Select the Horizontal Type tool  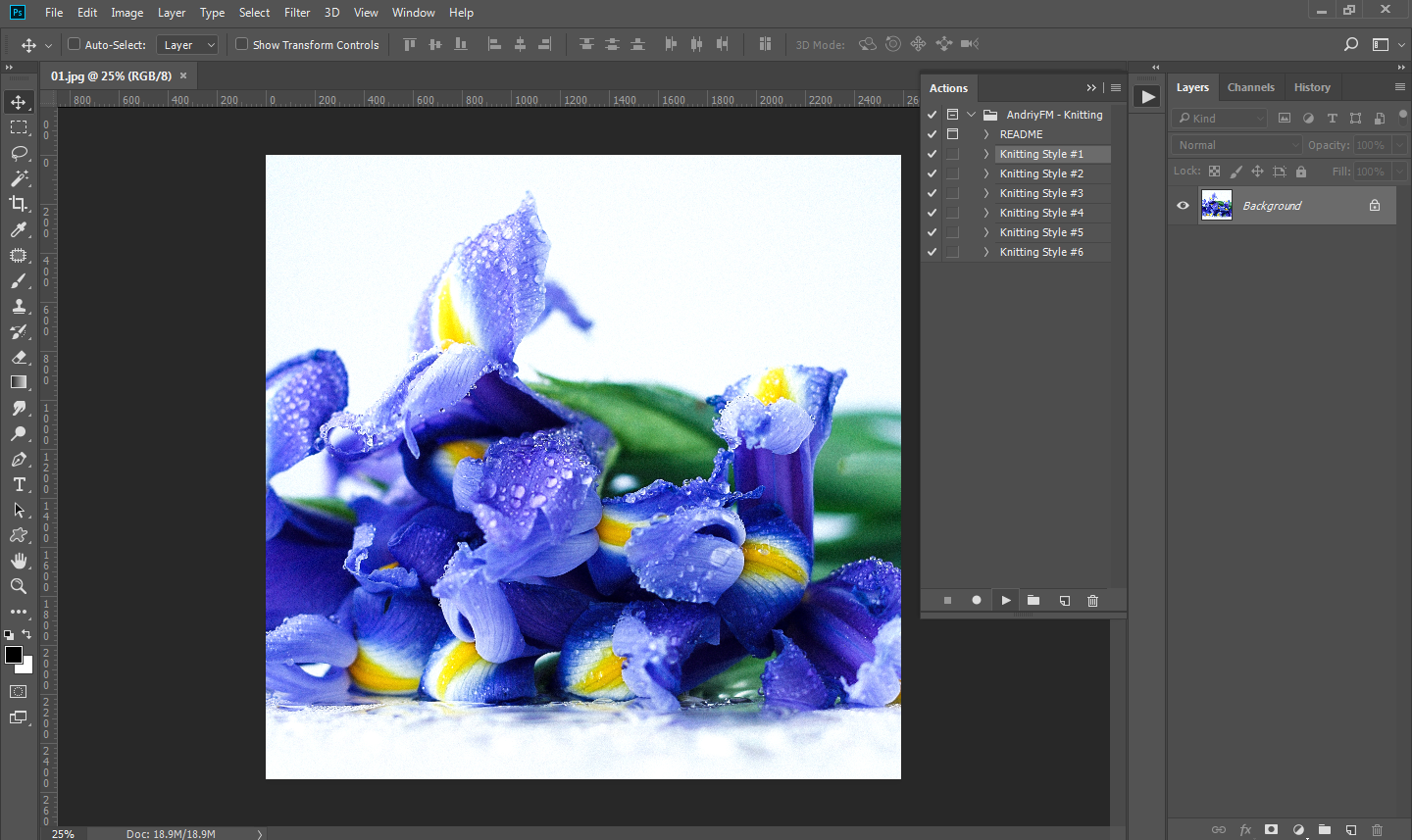click(x=19, y=484)
